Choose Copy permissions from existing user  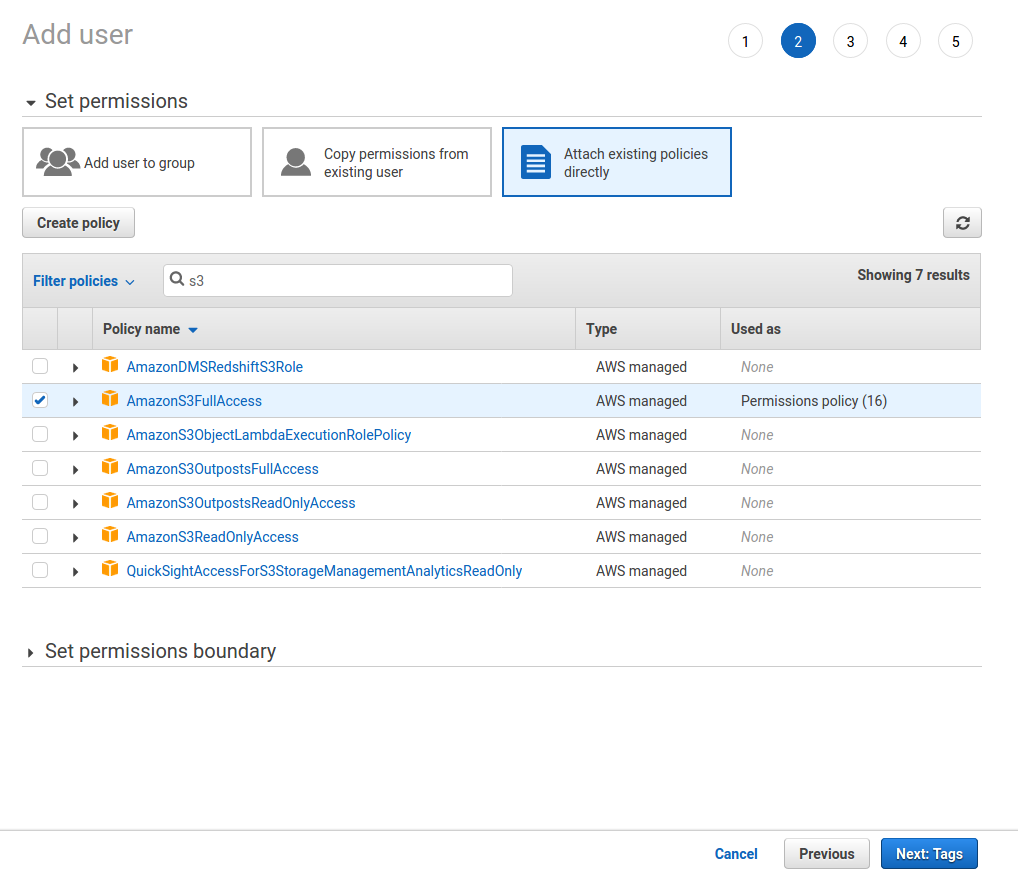[x=377, y=162]
